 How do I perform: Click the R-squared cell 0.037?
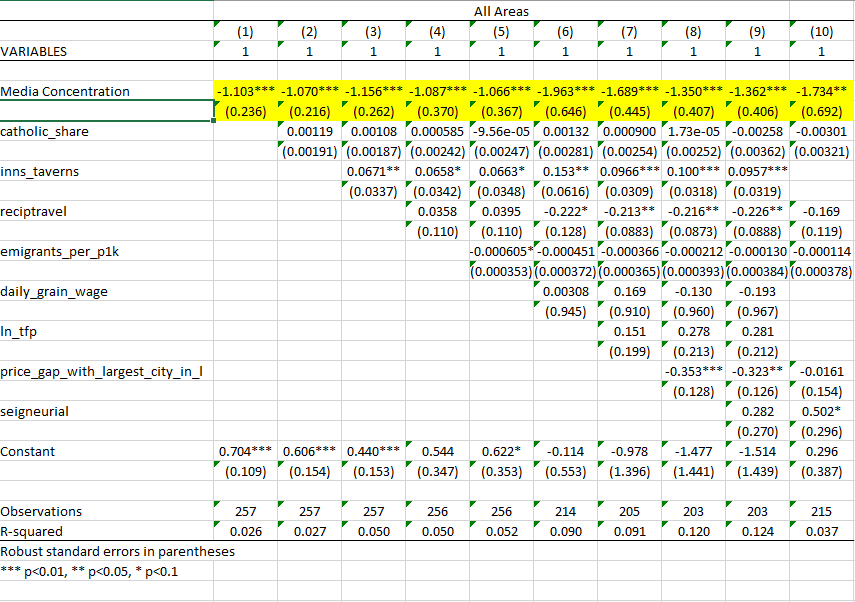(821, 531)
